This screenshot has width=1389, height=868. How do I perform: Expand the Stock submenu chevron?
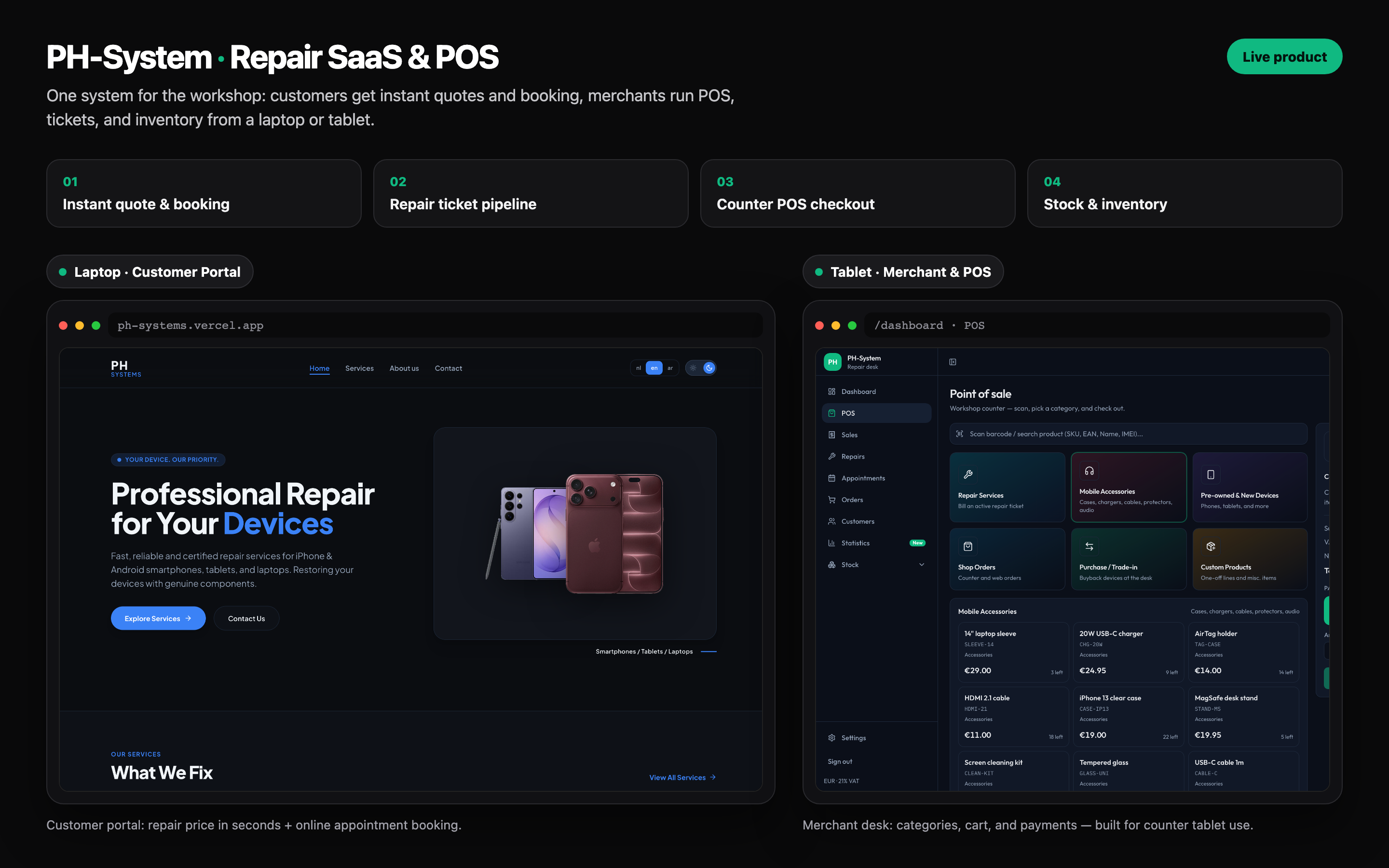[922, 565]
